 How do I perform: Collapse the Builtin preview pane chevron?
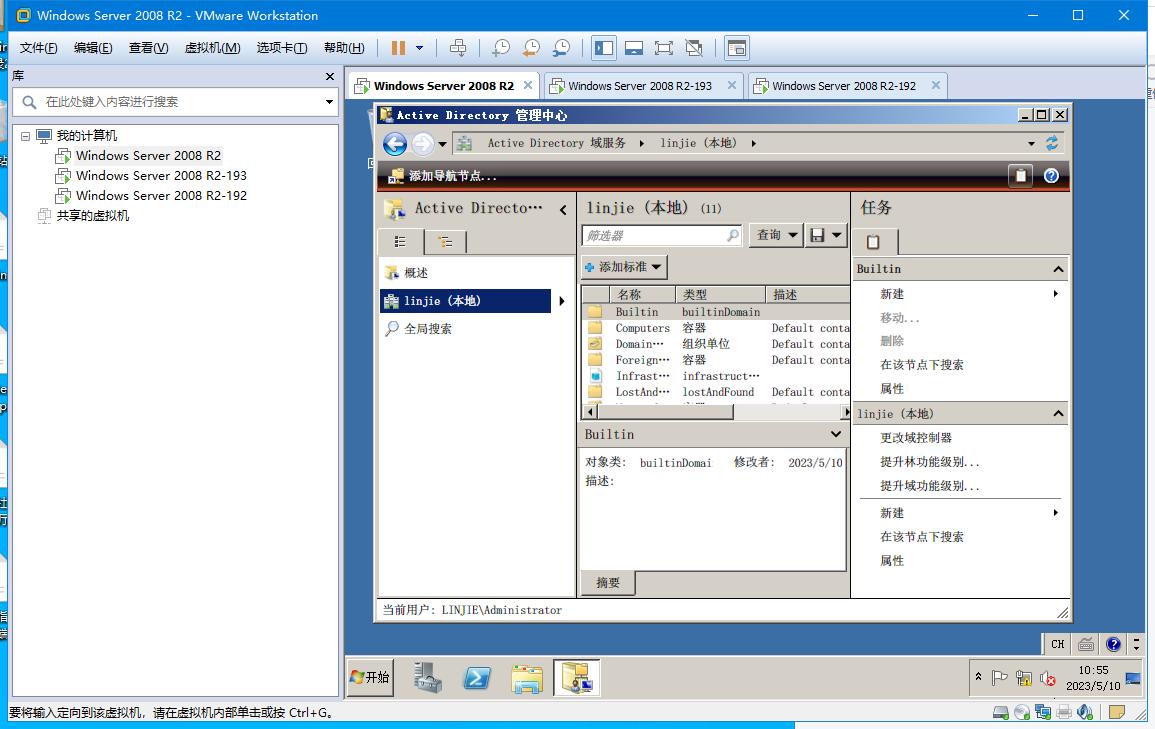tap(835, 434)
